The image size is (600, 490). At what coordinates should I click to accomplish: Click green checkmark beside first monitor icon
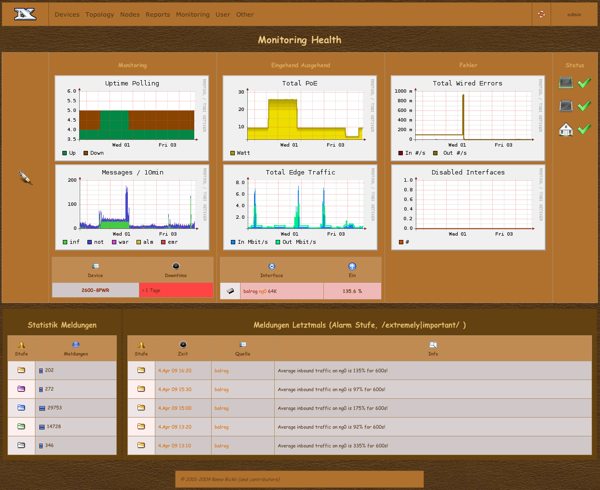584,83
